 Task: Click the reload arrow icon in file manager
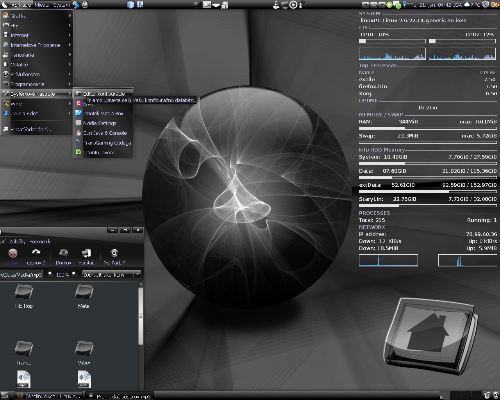(36, 253)
